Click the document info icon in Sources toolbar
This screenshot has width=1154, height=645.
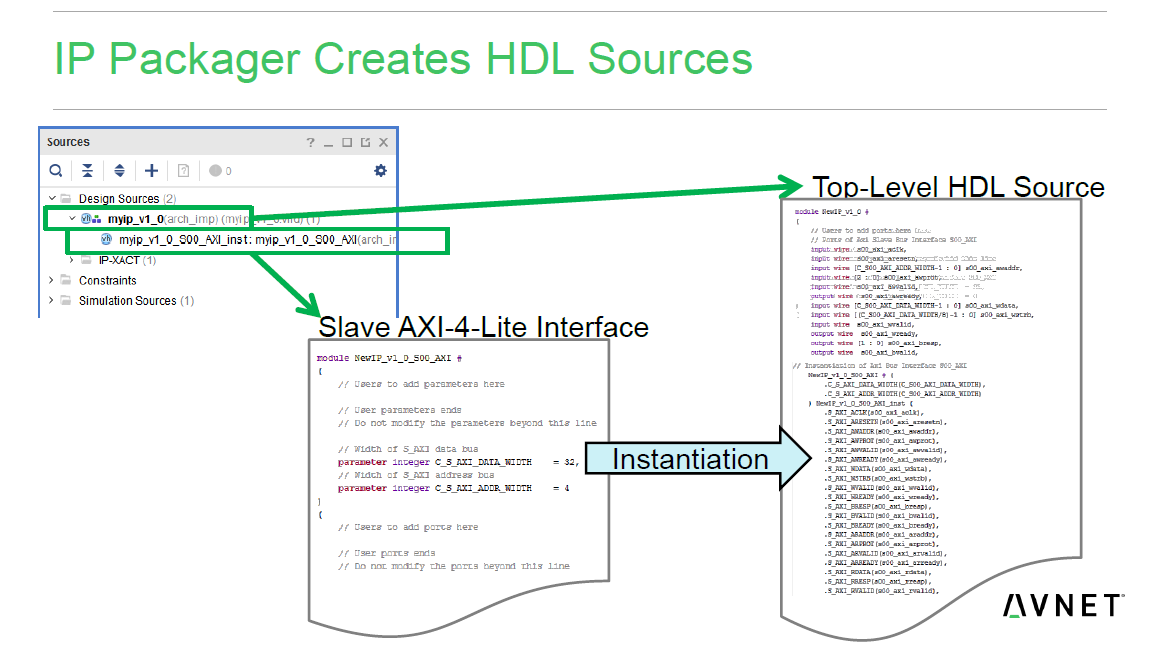183,171
